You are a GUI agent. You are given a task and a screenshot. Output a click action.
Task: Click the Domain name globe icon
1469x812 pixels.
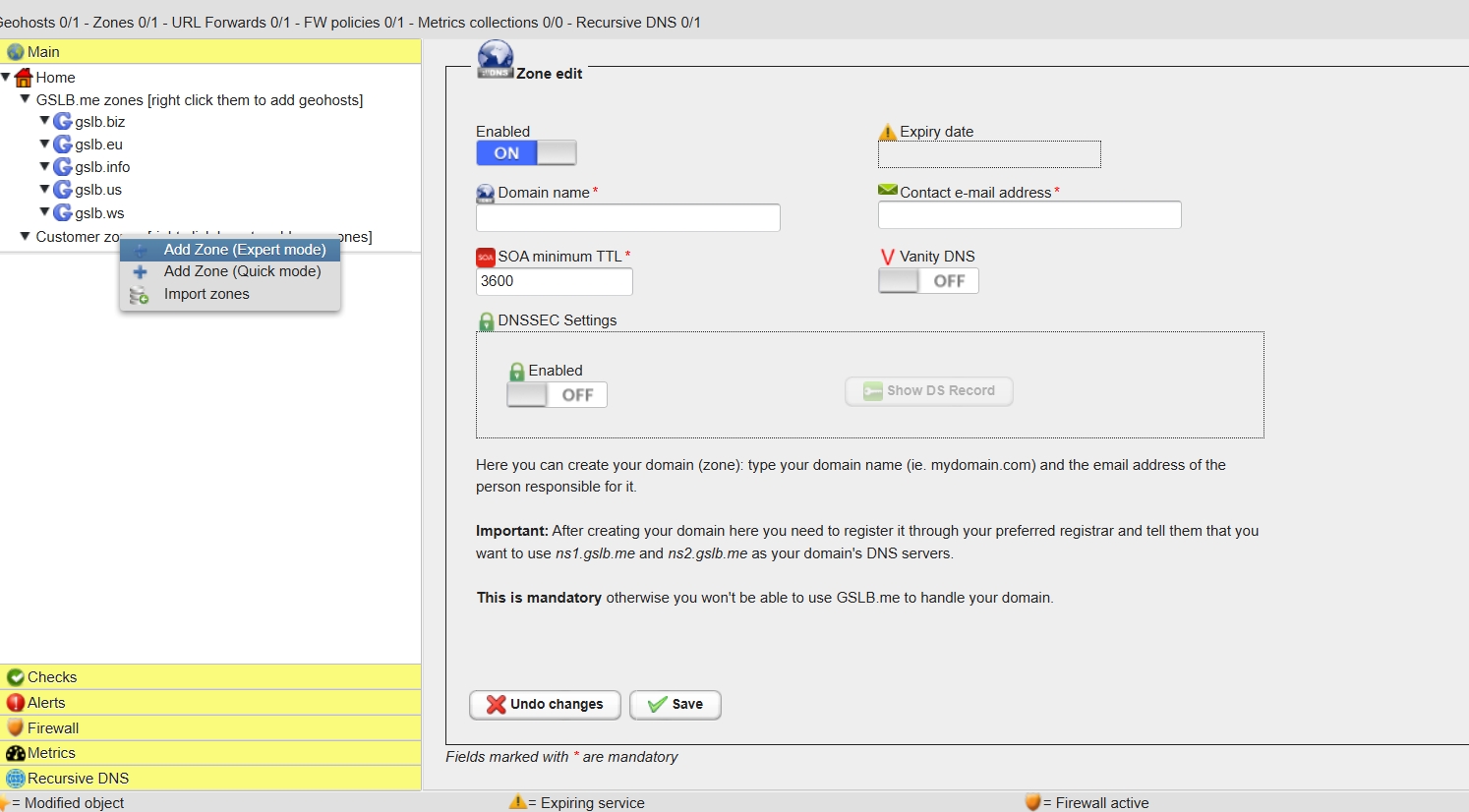click(486, 194)
